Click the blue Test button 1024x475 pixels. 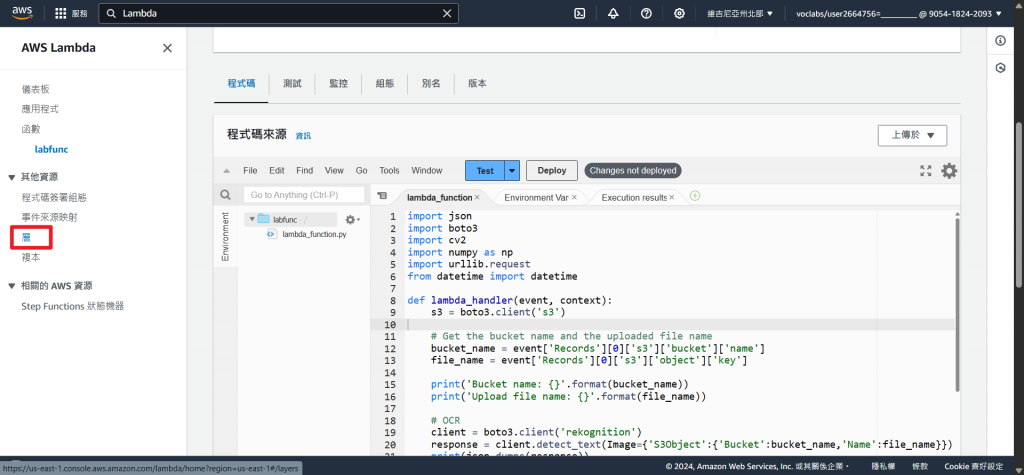pyautogui.click(x=485, y=171)
